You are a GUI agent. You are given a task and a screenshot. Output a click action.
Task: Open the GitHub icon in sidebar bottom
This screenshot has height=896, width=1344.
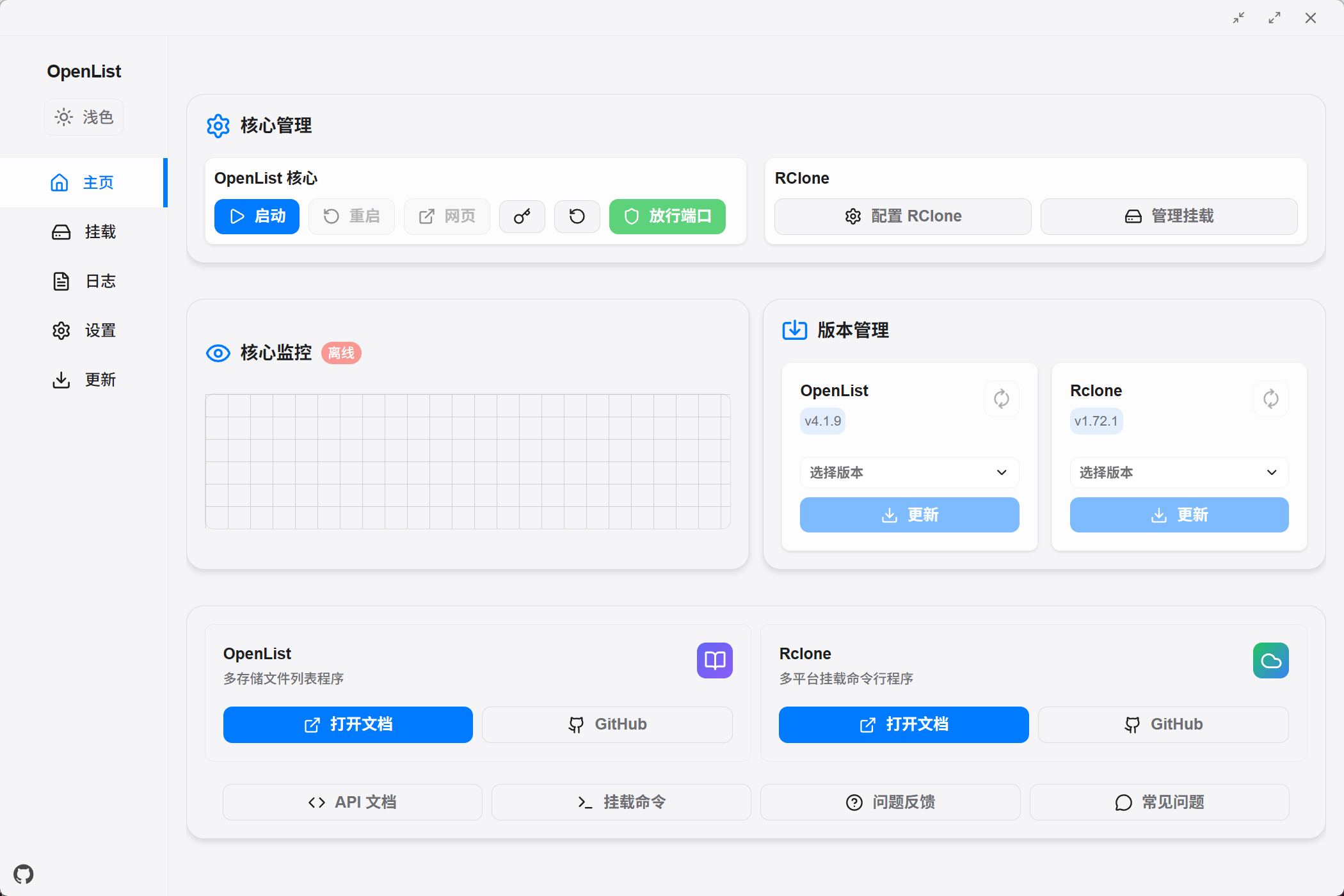pyautogui.click(x=24, y=874)
